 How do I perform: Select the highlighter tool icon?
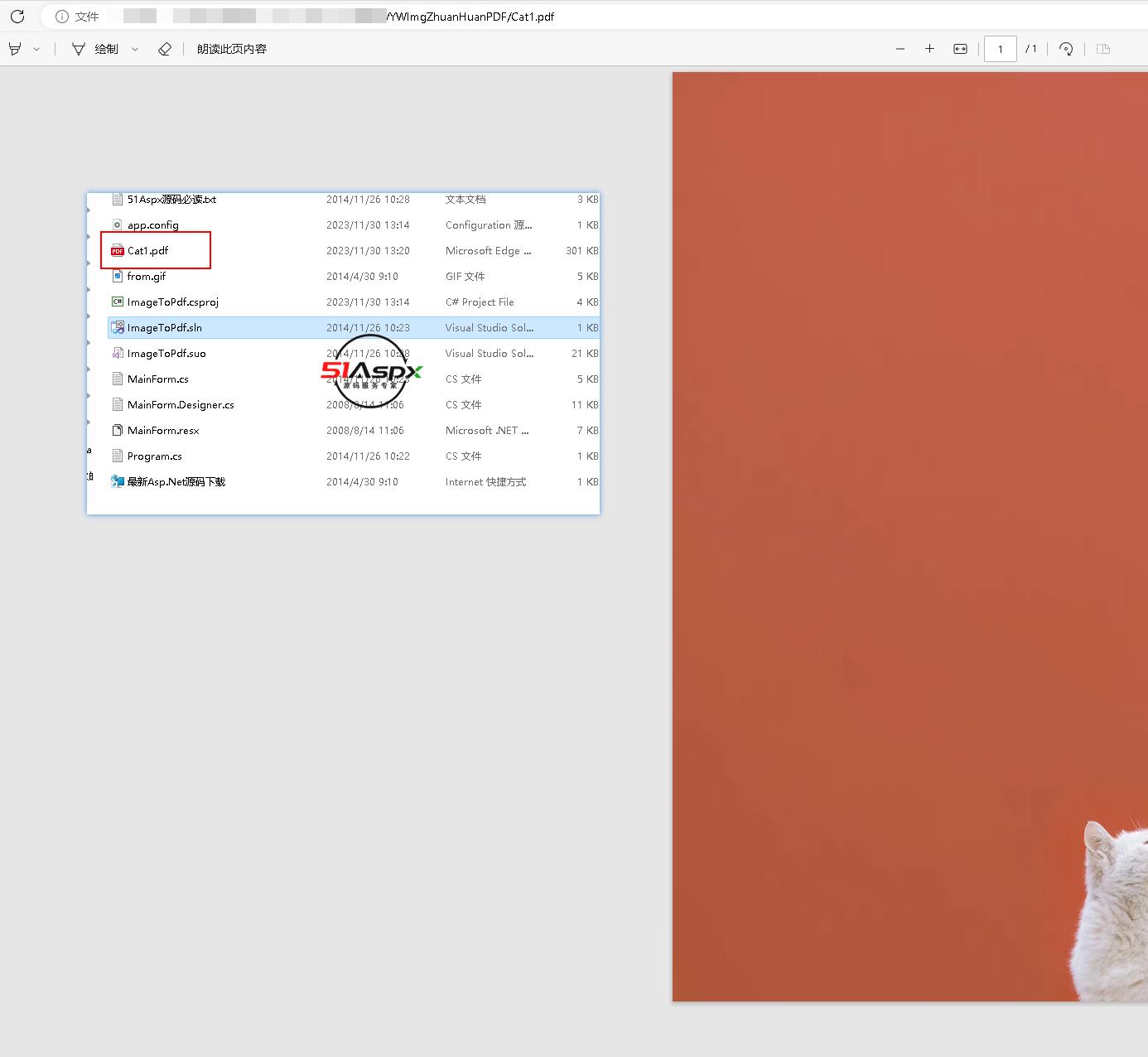15,49
